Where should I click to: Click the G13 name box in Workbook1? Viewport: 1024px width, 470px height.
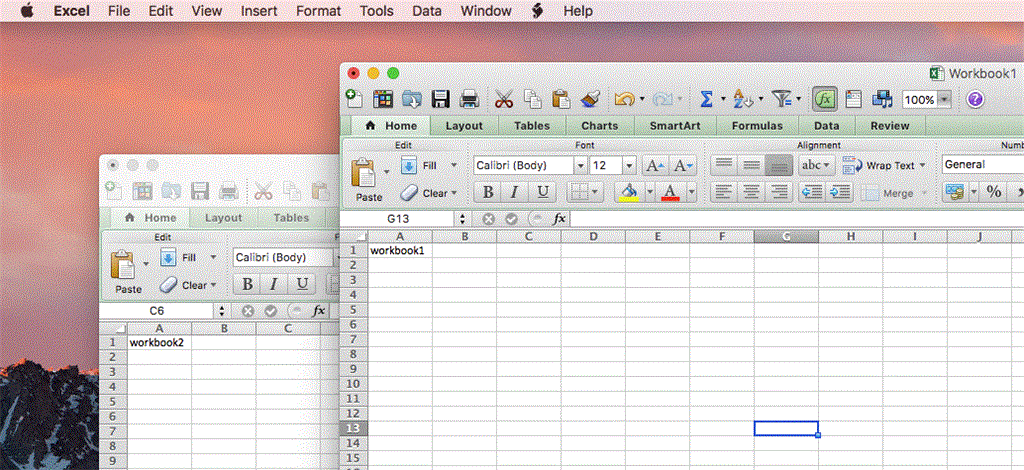398,219
